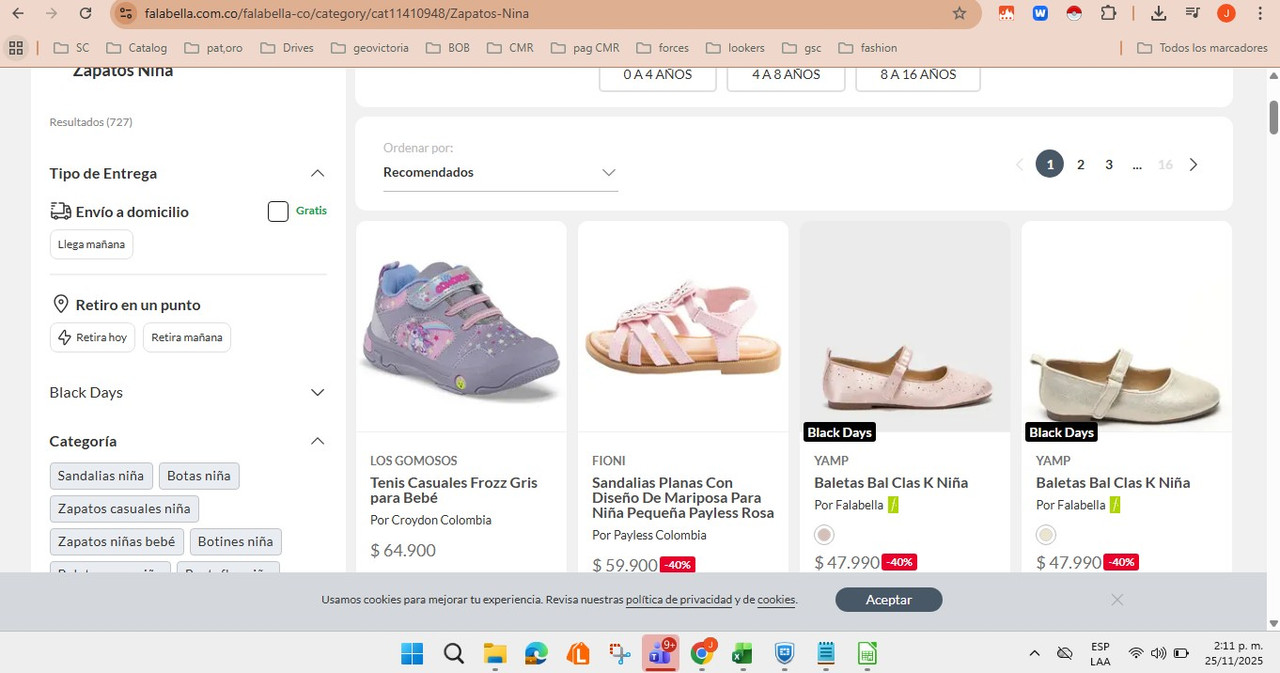The height and width of the screenshot is (673, 1280).
Task: Reload the Falabella page
Action: 85,13
